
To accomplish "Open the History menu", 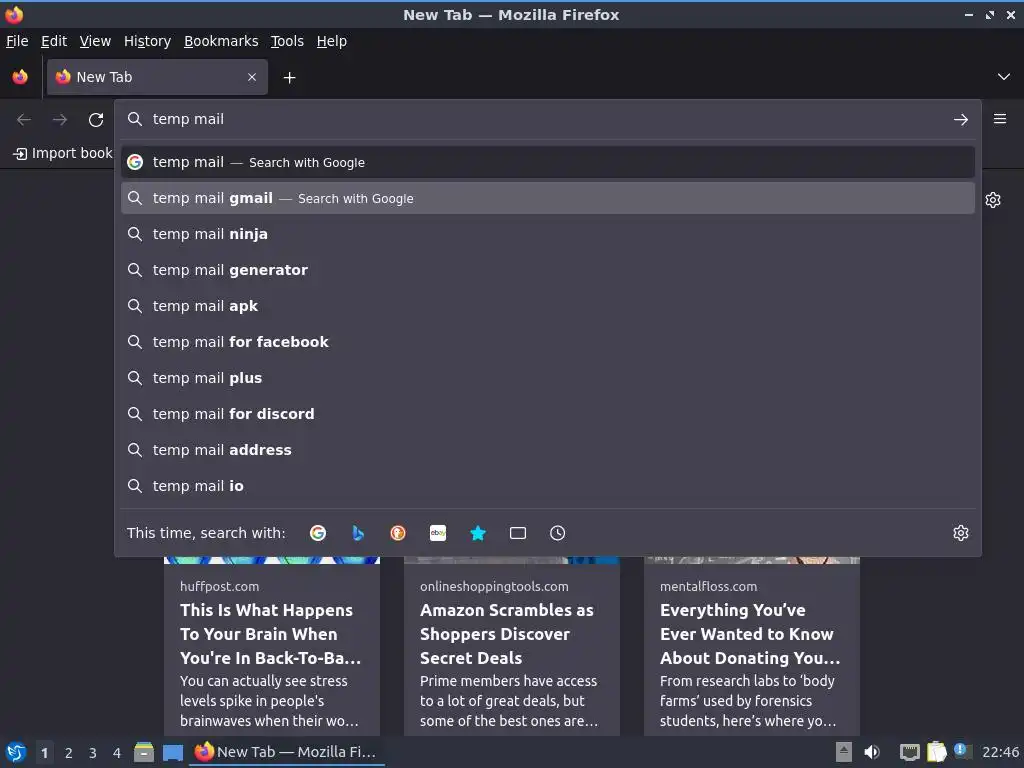I will coord(148,41).
